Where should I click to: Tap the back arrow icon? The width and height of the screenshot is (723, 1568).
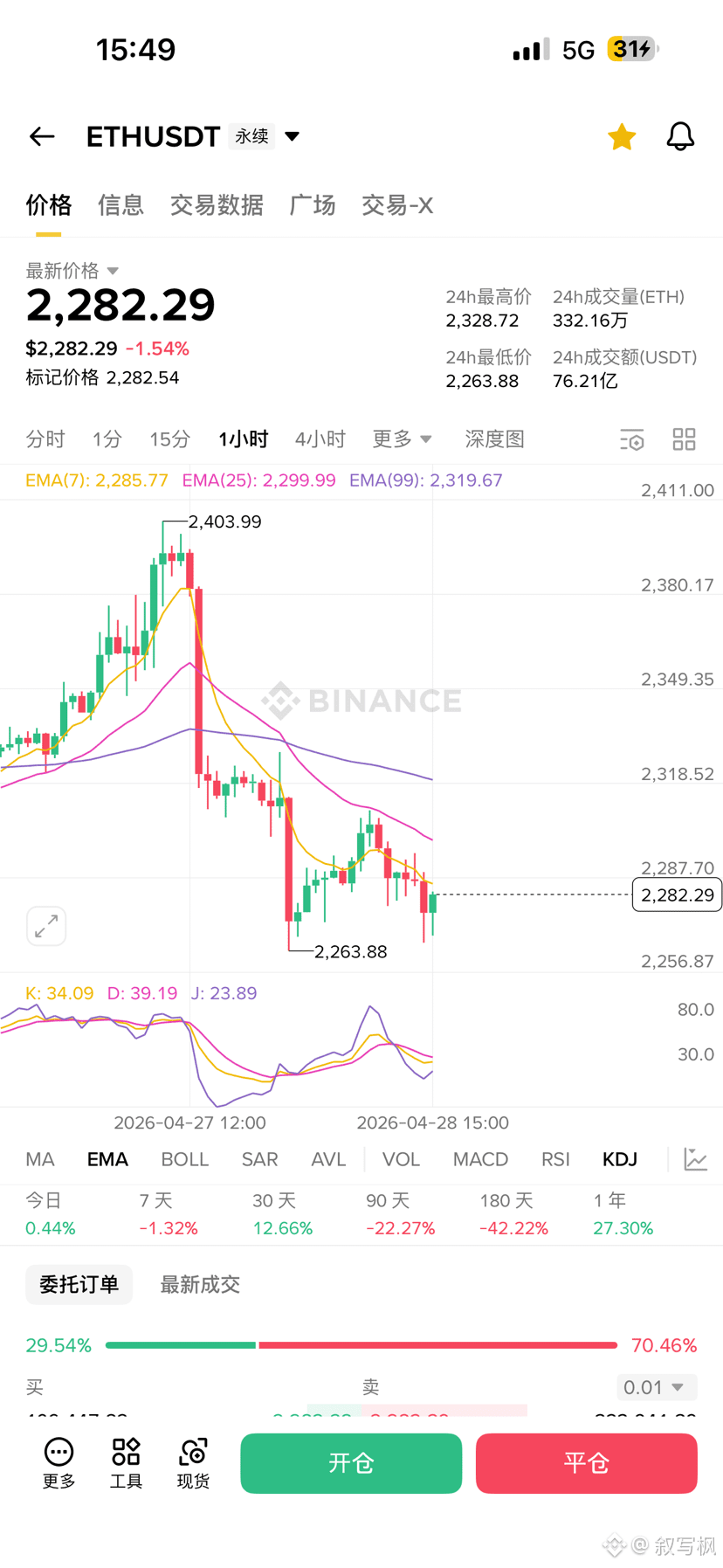click(42, 136)
